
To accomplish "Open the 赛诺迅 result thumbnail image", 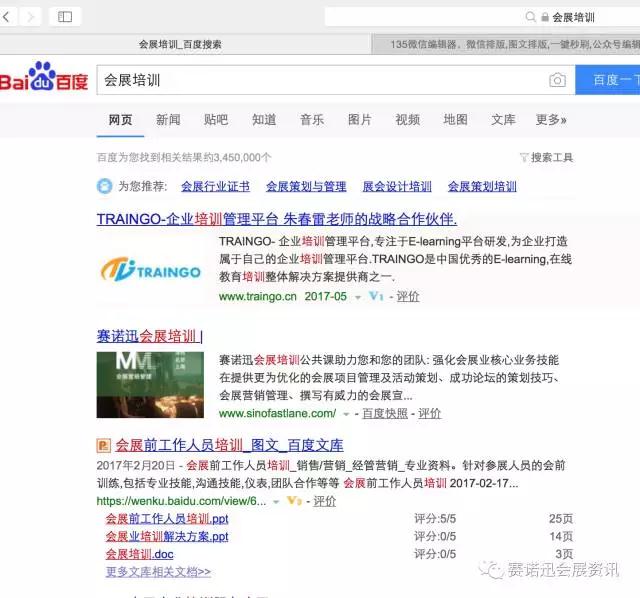I will [150, 385].
